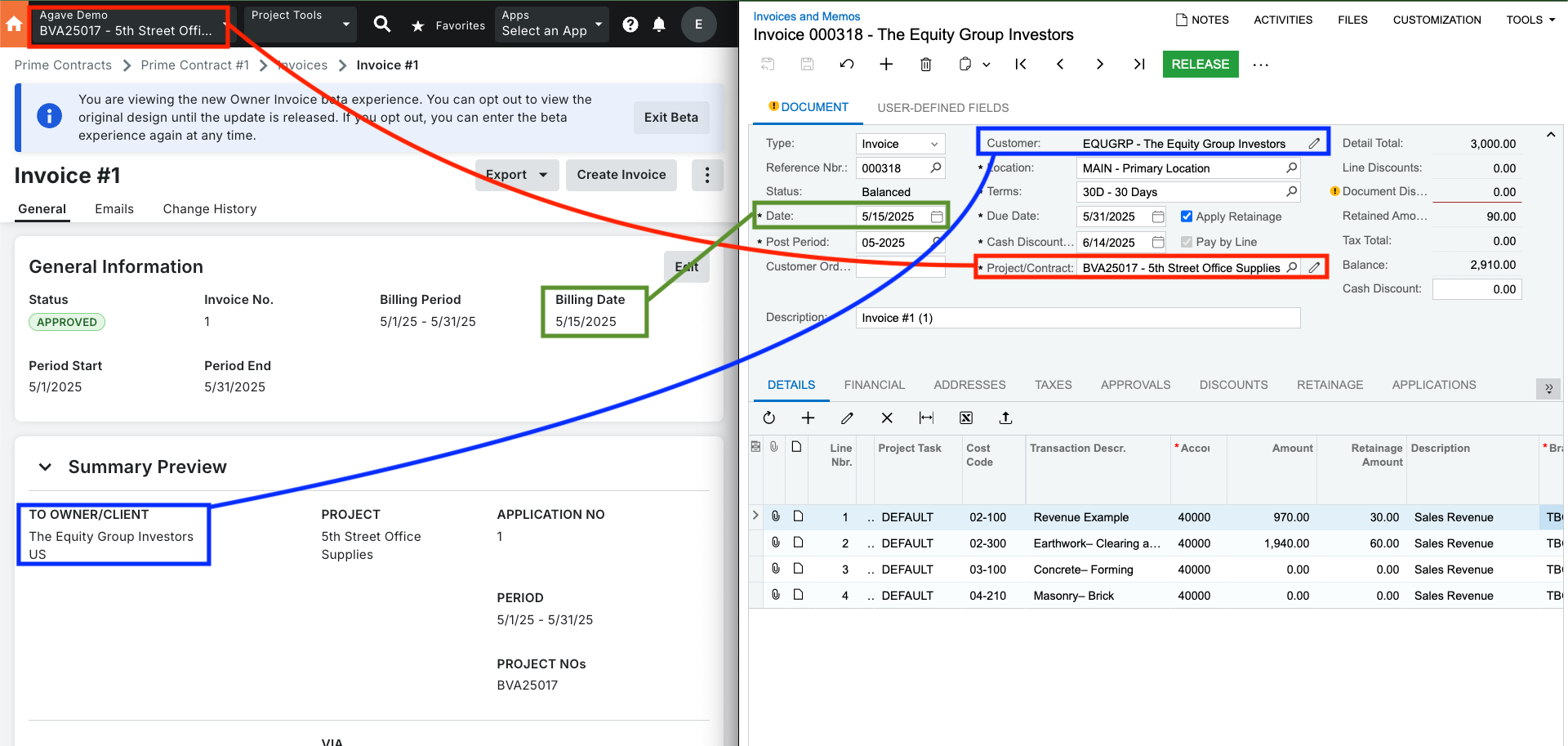
Task: Open the TOOLS dropdown menu
Action: click(x=1530, y=20)
